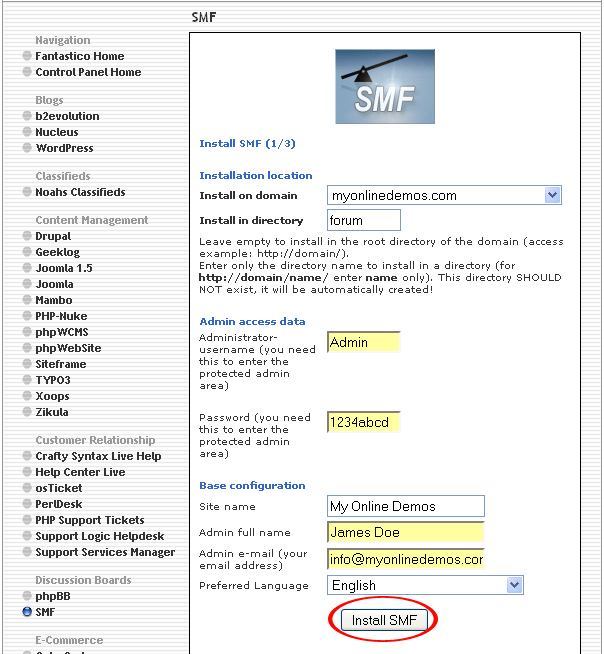Click the bullet icon beside Noahs Classifieds

[27, 191]
